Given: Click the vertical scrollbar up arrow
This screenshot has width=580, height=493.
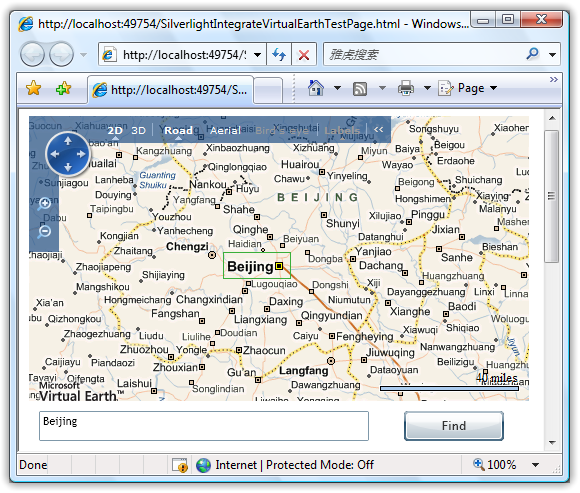Looking at the screenshot, I should point(552,118).
